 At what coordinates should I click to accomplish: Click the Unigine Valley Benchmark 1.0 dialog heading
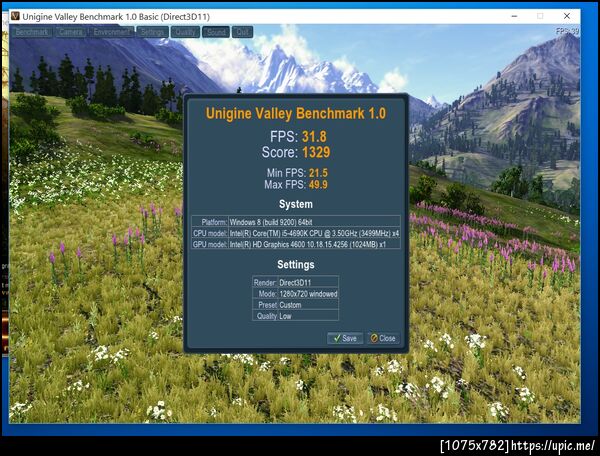coord(296,114)
